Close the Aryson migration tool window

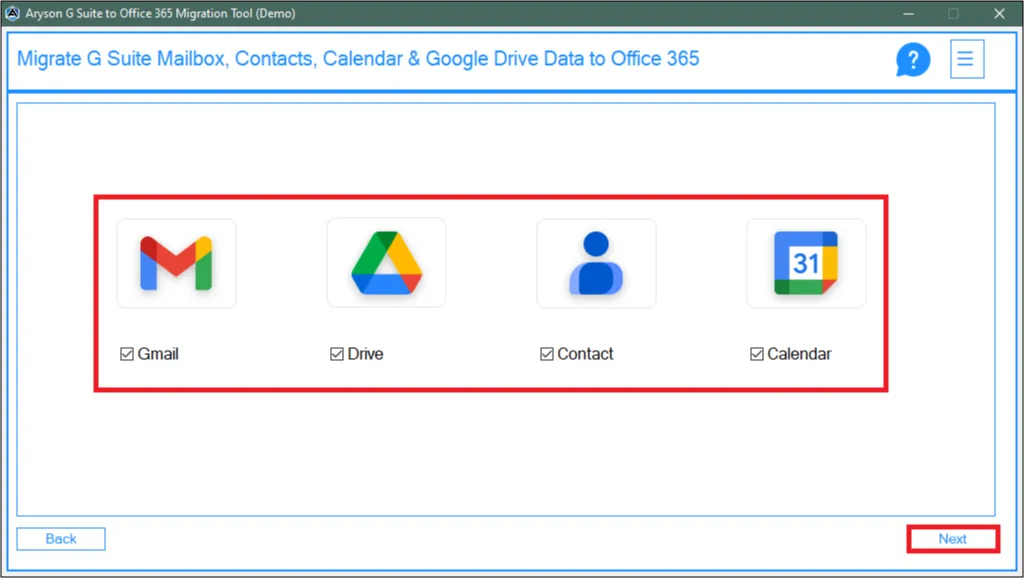(999, 14)
